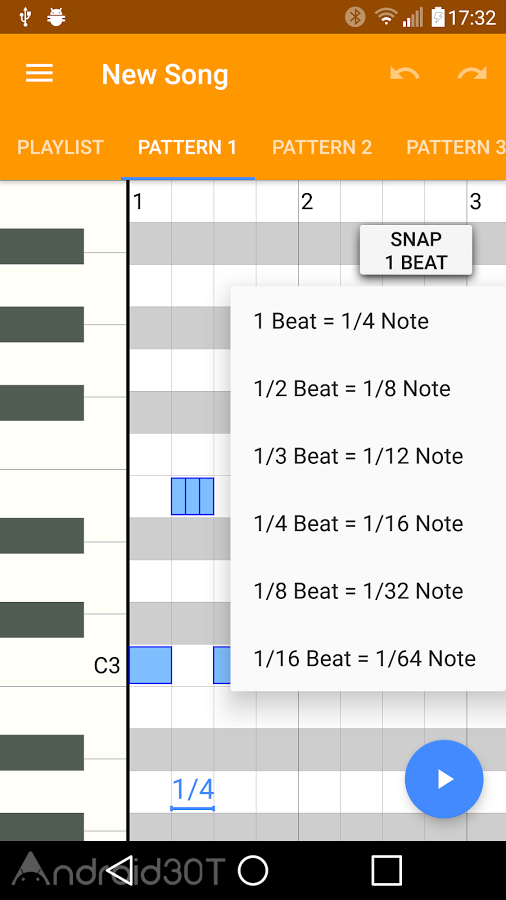Switch to the PATTERN 2 tab

322,148
